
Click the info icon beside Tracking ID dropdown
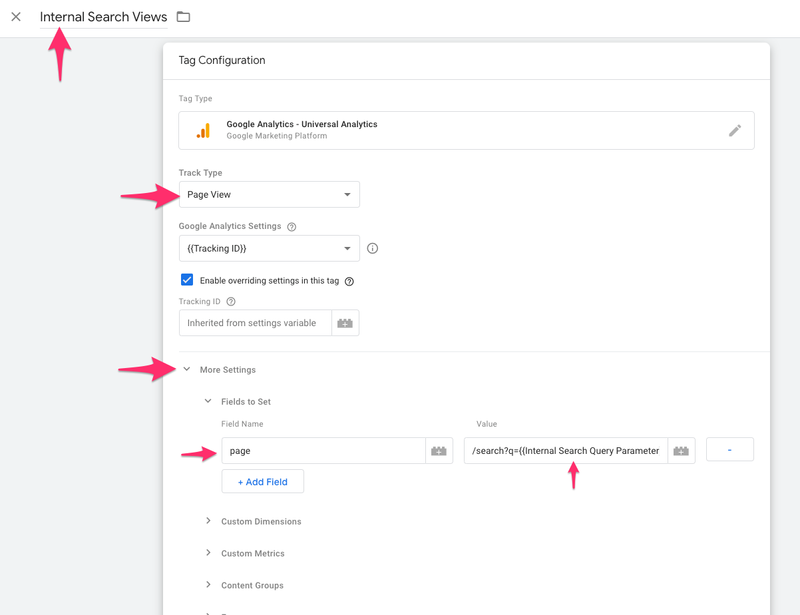tap(372, 249)
